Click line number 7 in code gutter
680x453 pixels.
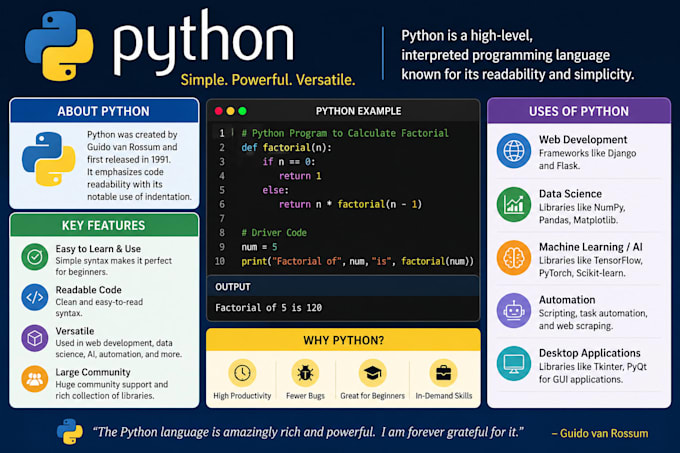[x=222, y=218]
